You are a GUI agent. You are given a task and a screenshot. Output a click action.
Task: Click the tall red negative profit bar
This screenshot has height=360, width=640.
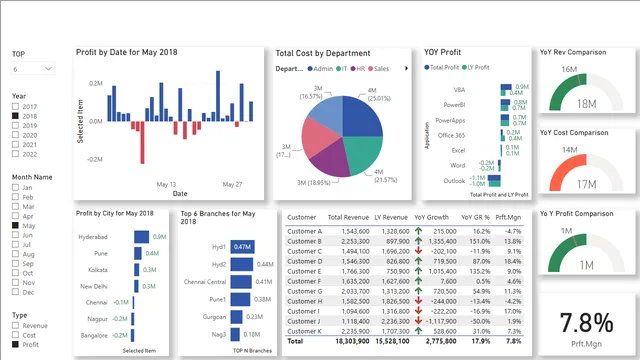[142, 142]
